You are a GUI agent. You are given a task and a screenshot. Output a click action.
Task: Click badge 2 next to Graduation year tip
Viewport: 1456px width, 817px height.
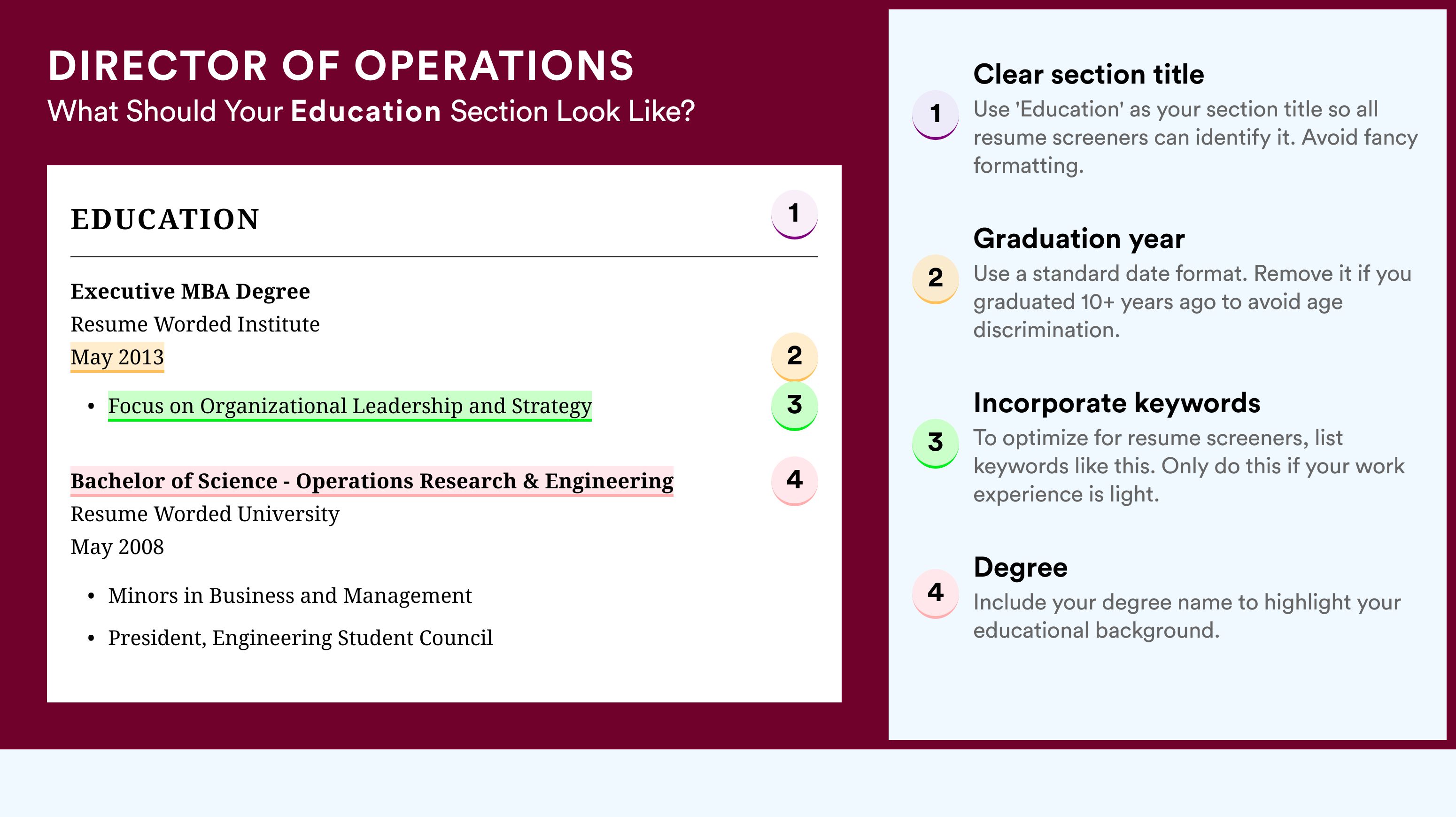point(935,278)
